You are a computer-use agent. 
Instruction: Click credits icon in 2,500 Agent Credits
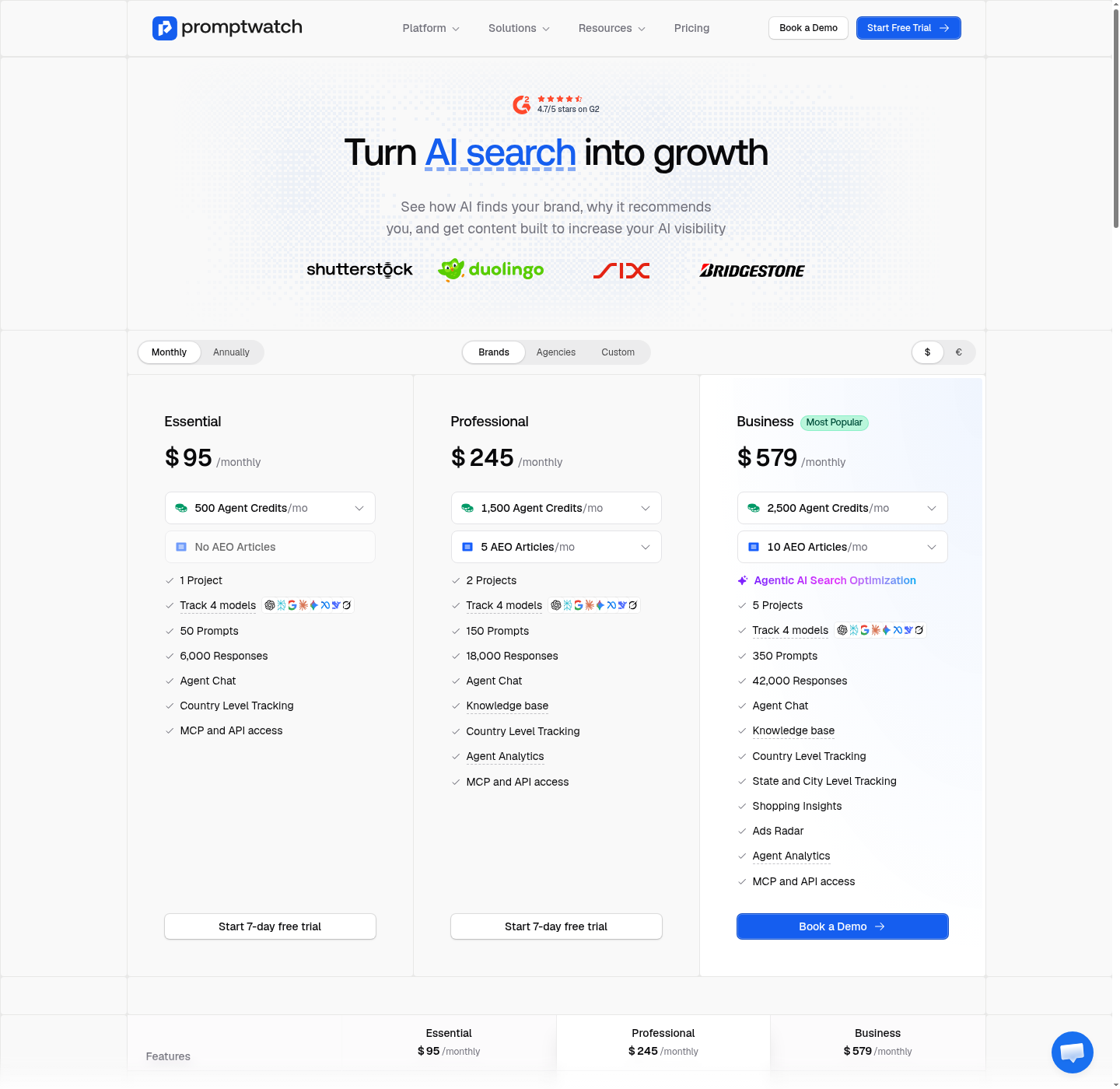pyautogui.click(x=754, y=508)
